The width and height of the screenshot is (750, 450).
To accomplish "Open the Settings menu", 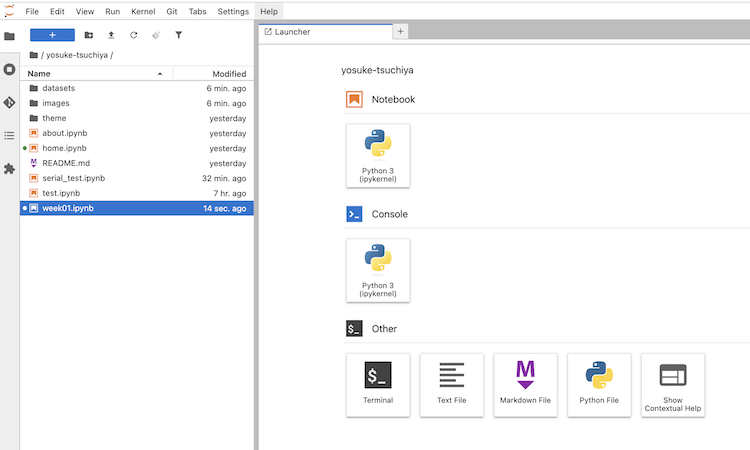I will point(233,11).
